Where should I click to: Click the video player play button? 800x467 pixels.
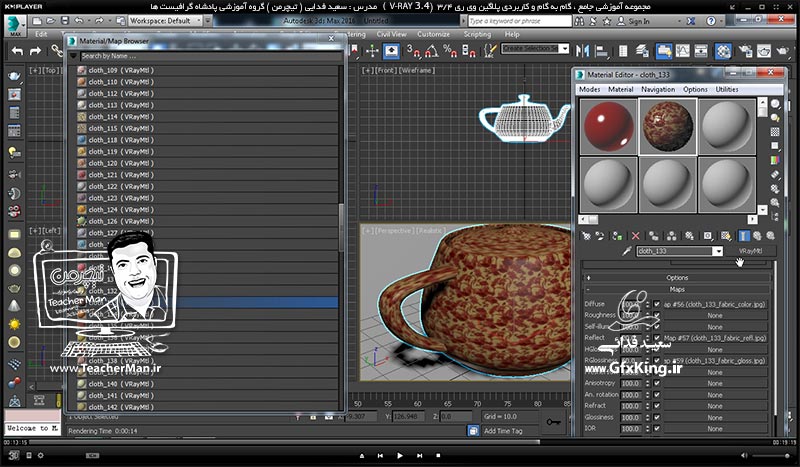pos(399,455)
